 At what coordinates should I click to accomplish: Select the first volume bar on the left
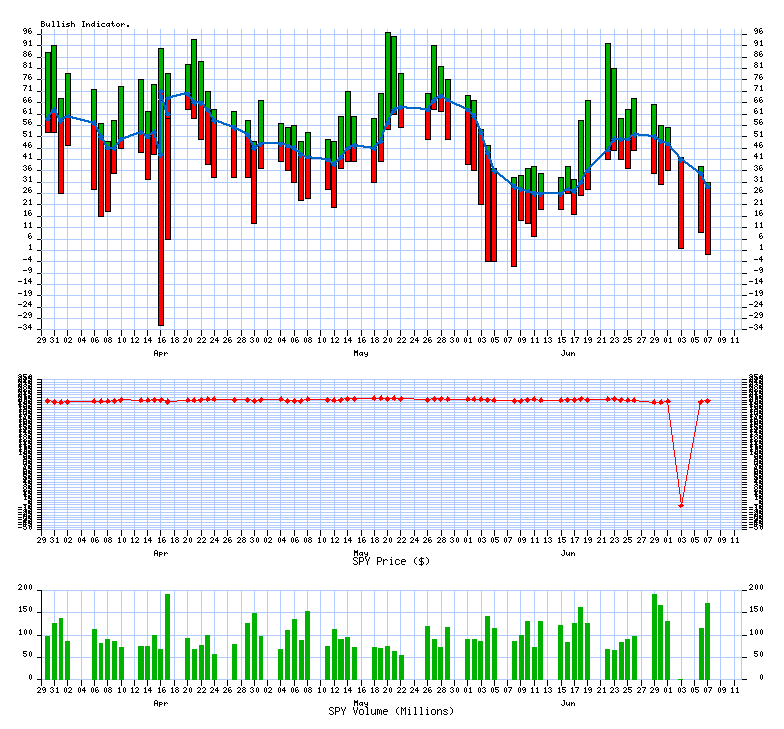pyautogui.click(x=47, y=656)
